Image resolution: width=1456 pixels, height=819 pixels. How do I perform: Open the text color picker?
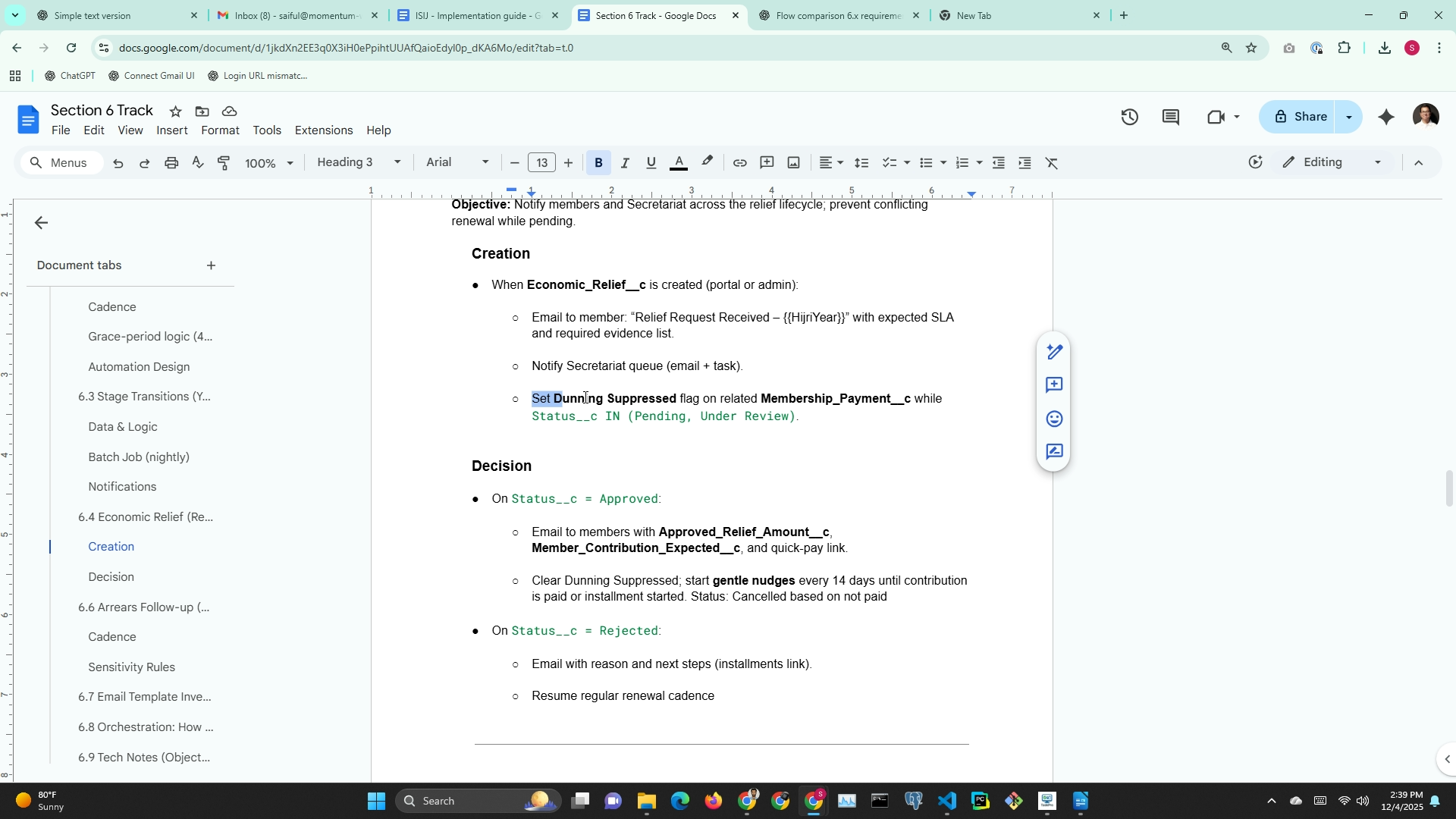point(679,163)
